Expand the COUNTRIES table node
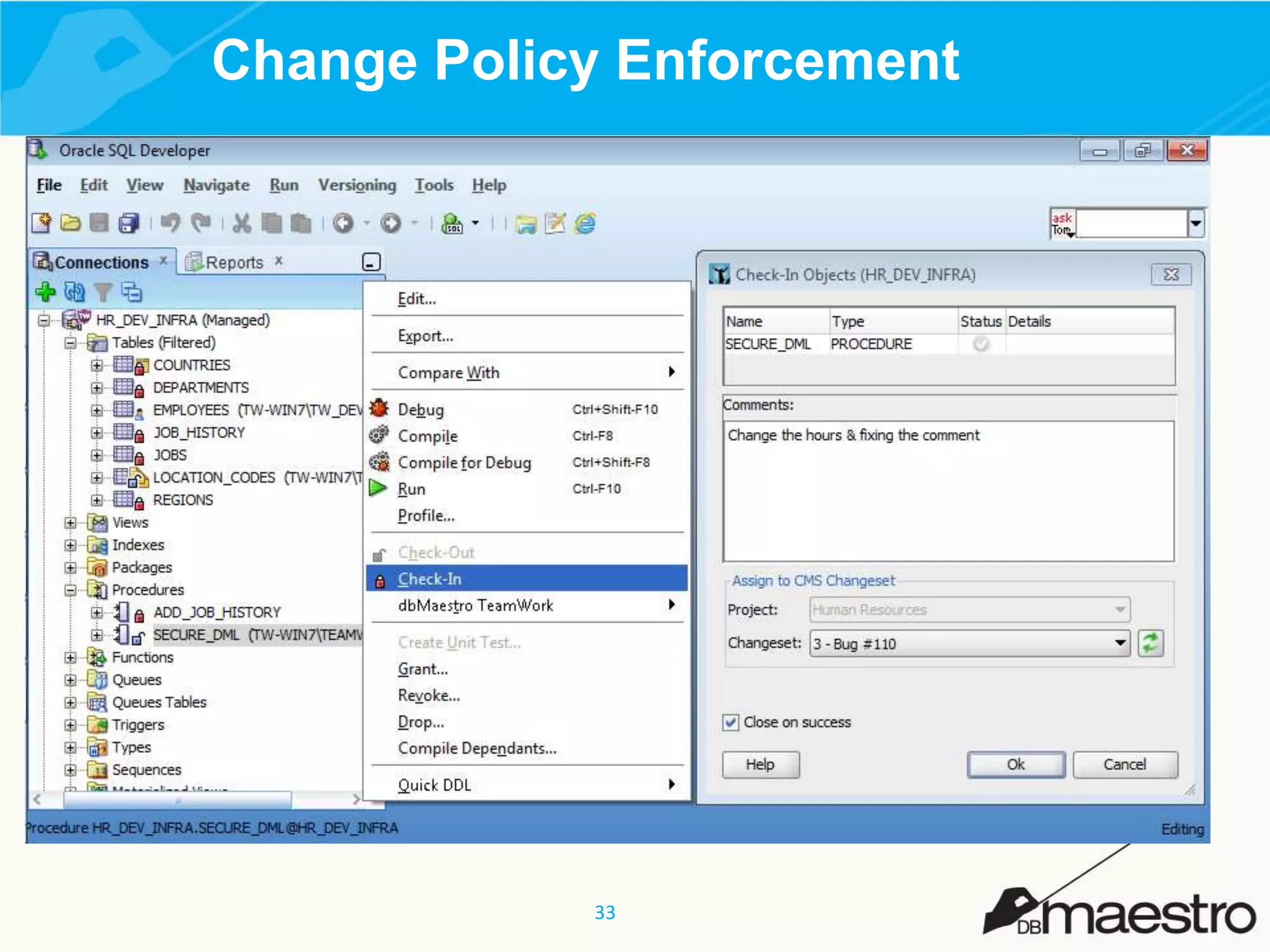 [x=97, y=366]
